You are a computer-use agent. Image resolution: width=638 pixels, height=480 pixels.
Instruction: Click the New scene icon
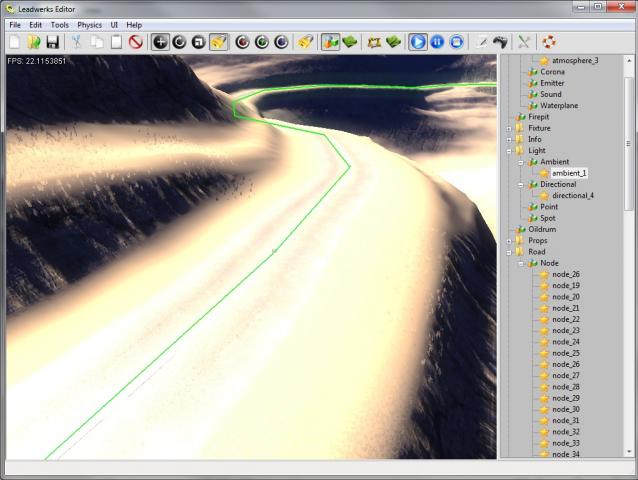[x=15, y=42]
